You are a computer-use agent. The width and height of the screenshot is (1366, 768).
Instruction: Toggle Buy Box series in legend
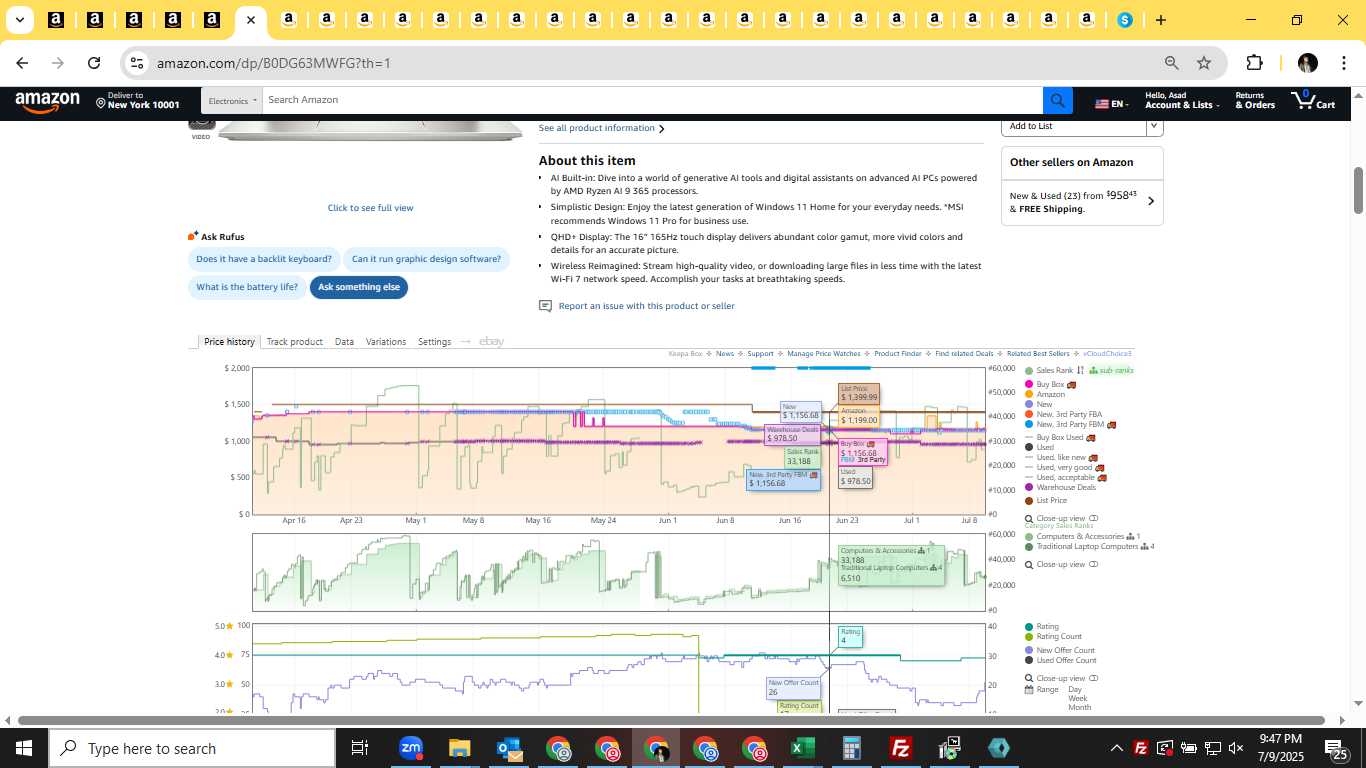pyautogui.click(x=1050, y=384)
